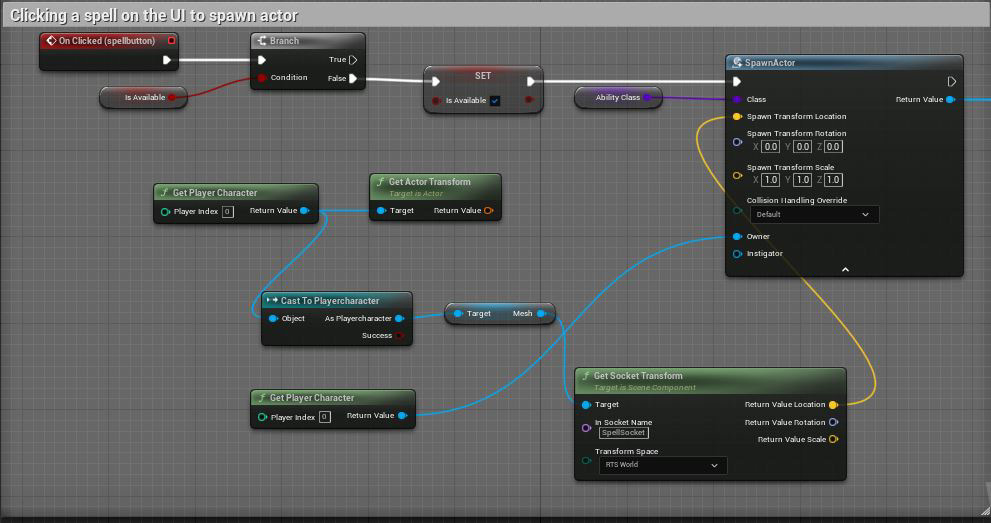The height and width of the screenshot is (523, 991).
Task: Click the Branch False output exec pin
Action: point(353,78)
